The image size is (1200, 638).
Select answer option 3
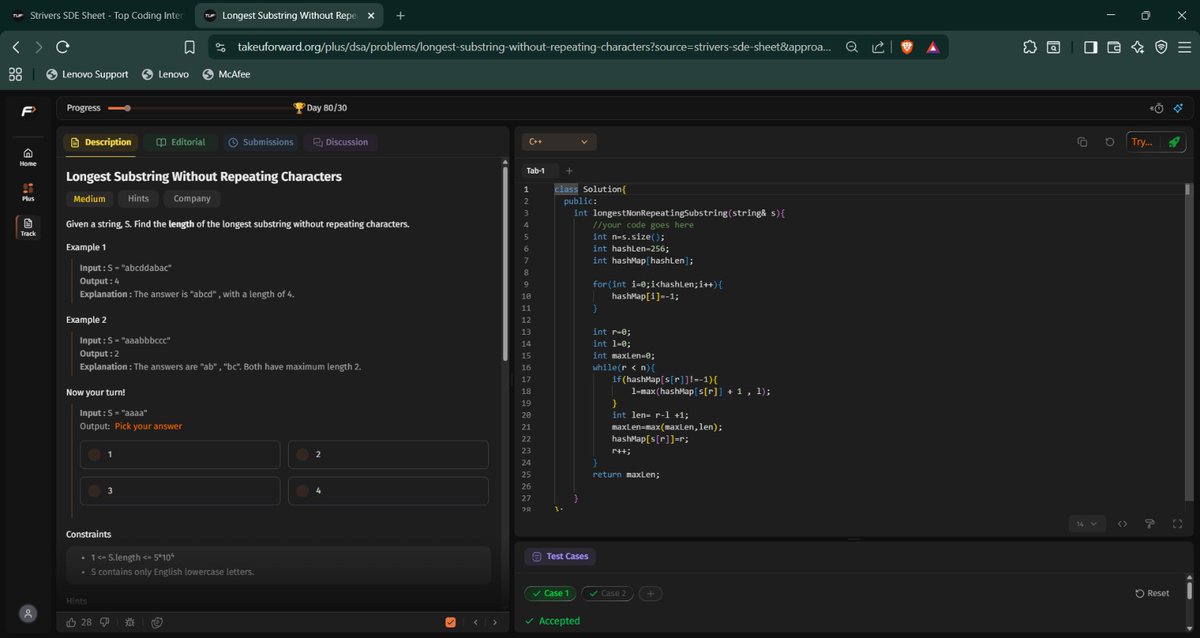(x=180, y=491)
